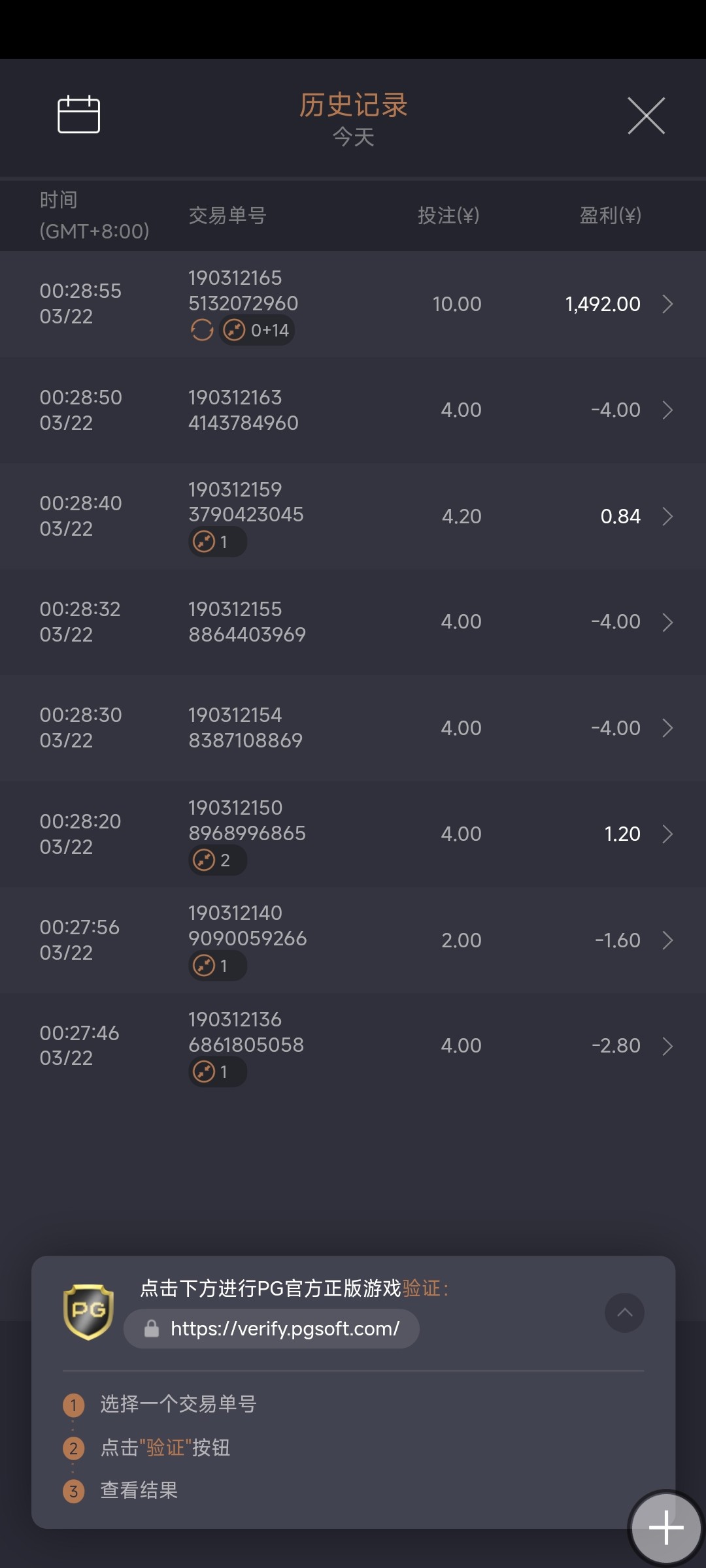Tap the PG shield logo
This screenshot has width=706, height=1568.
click(x=88, y=1311)
